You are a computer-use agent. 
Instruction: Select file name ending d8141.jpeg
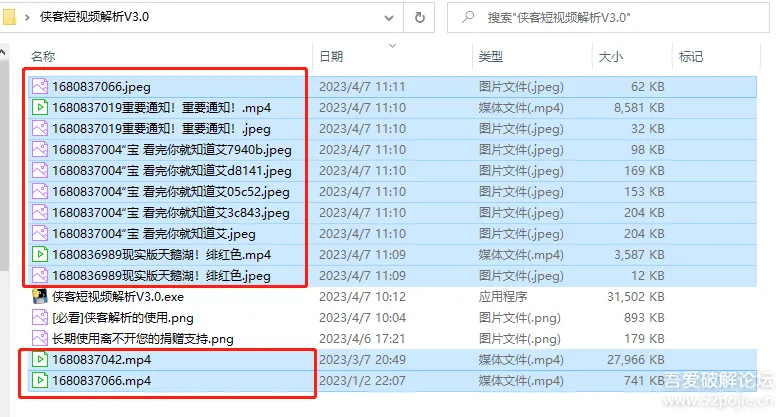coord(172,171)
